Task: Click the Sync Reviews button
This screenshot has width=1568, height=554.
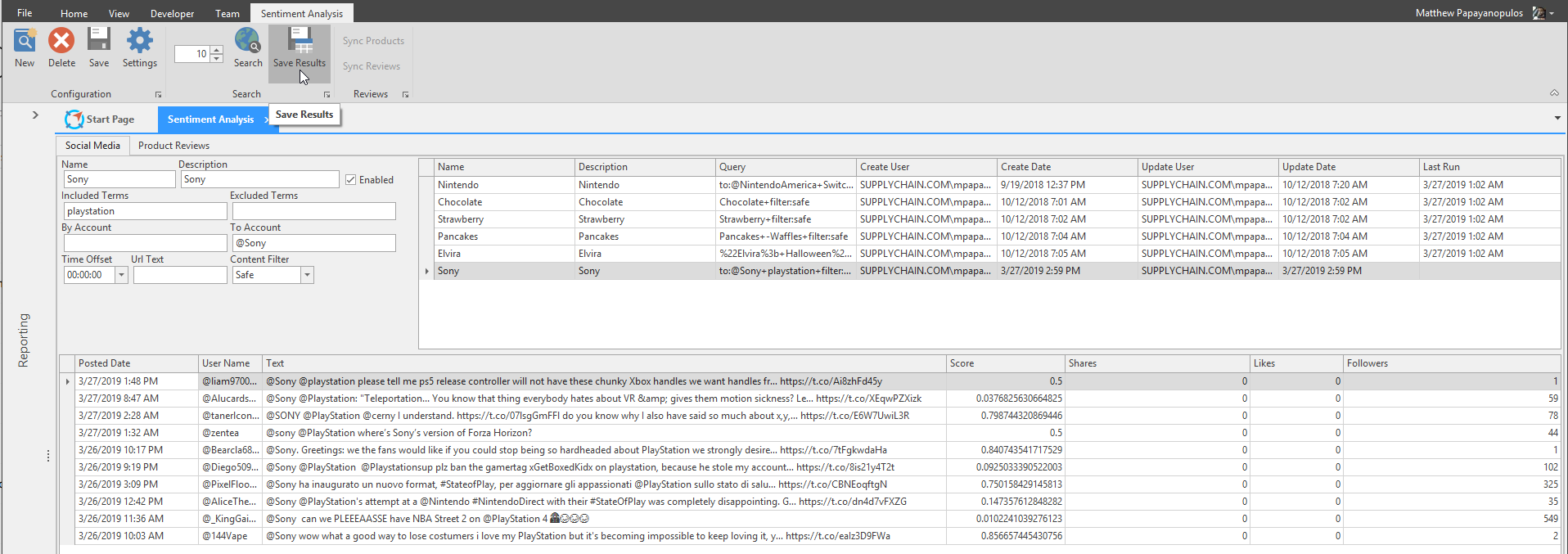Action: [x=372, y=66]
